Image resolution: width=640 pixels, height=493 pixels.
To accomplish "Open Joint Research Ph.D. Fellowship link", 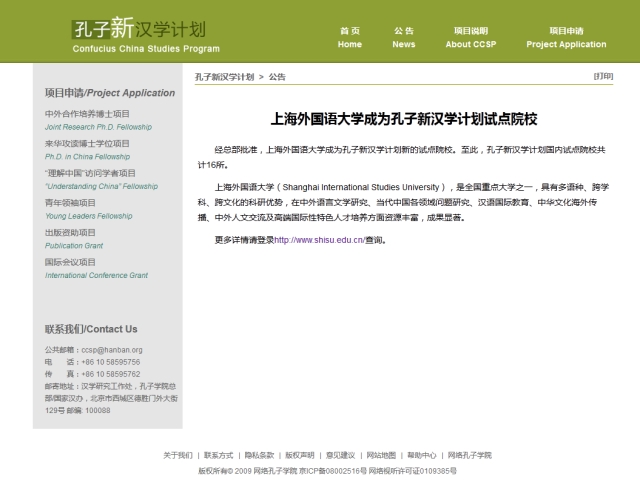I will point(98,121).
